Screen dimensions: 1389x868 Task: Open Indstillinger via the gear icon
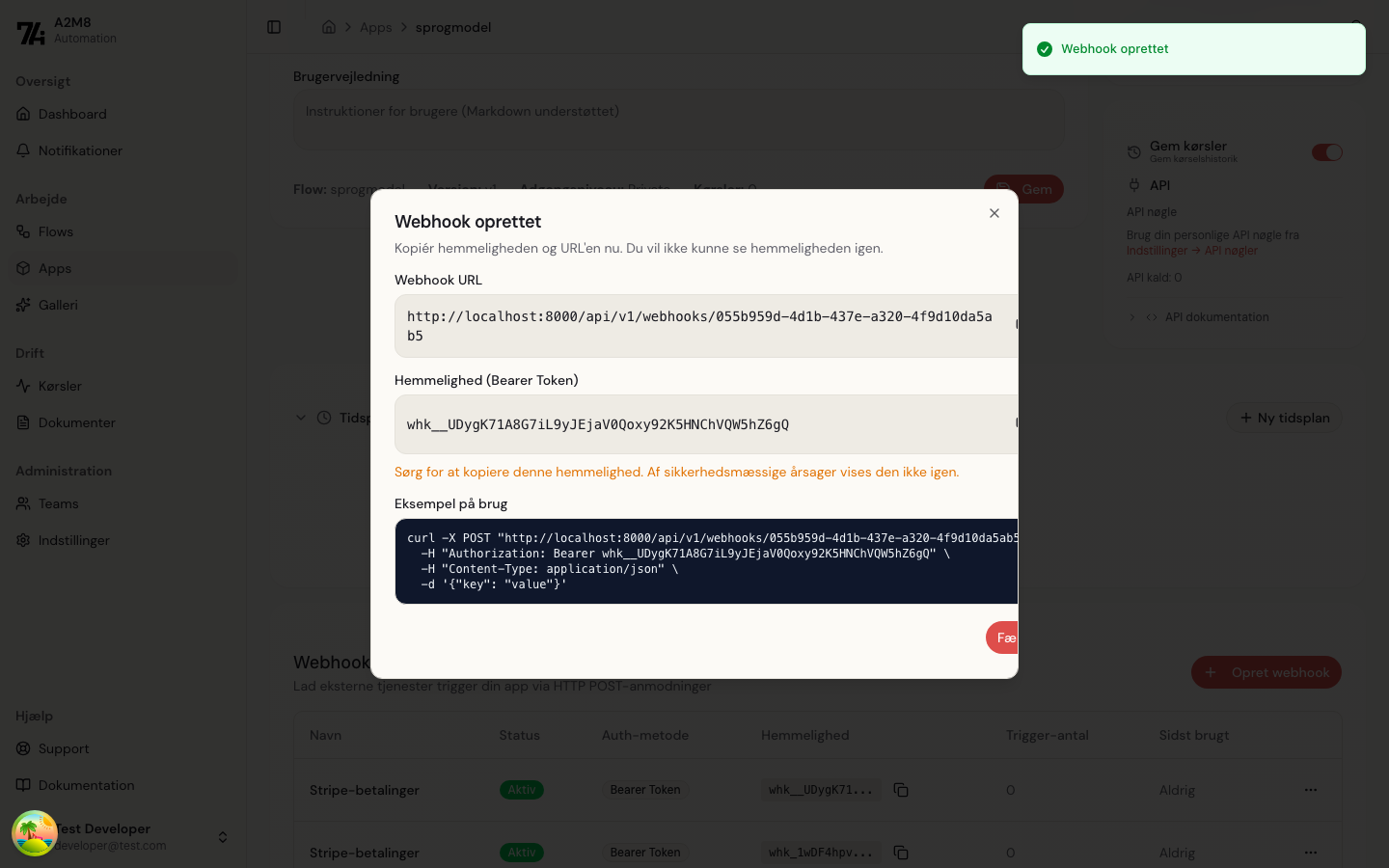click(x=71, y=540)
